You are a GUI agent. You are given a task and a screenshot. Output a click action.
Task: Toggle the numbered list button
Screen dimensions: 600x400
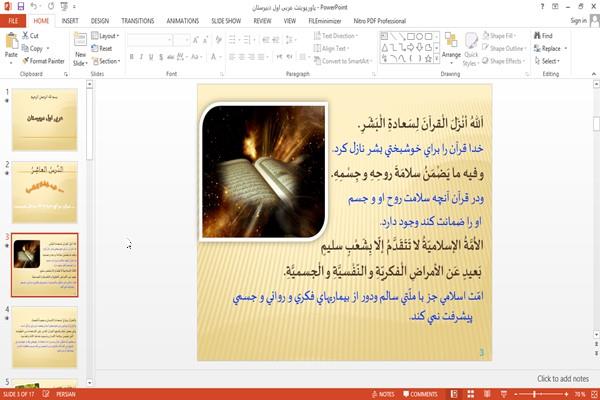(x=249, y=39)
